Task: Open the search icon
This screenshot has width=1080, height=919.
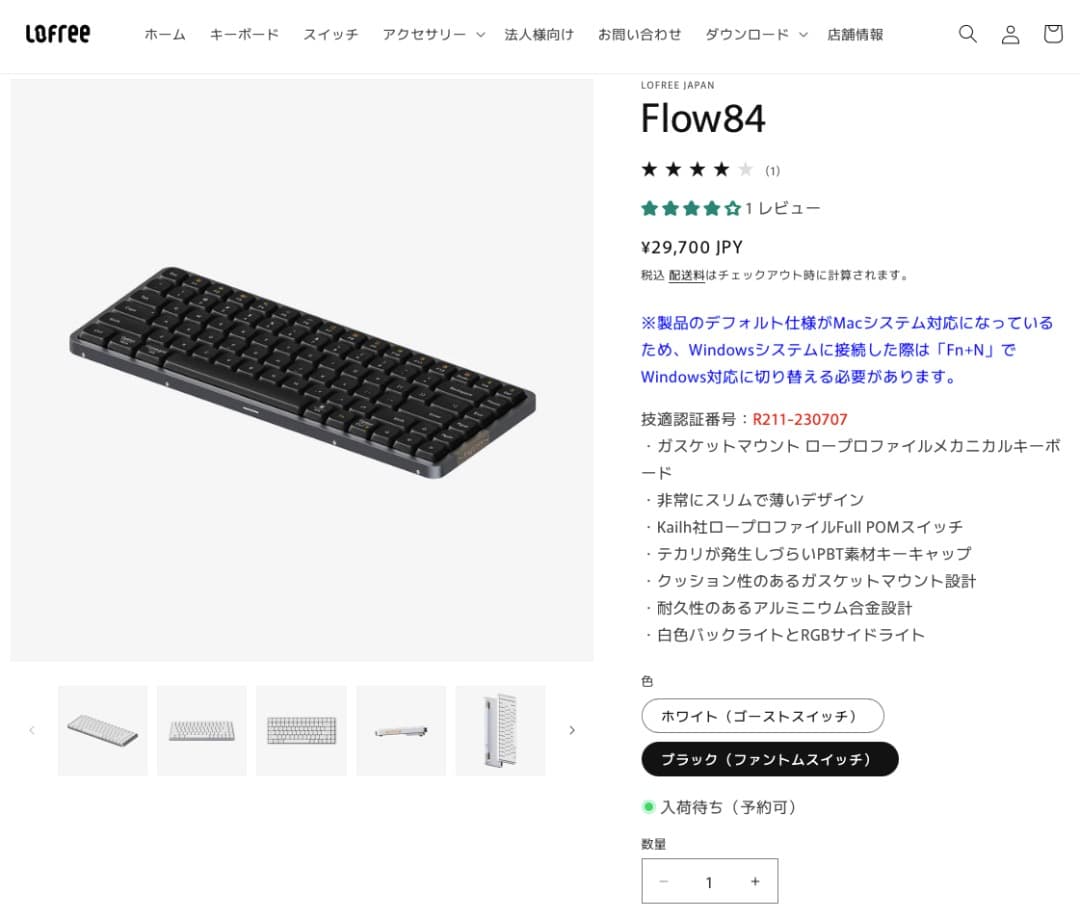Action: (x=967, y=33)
